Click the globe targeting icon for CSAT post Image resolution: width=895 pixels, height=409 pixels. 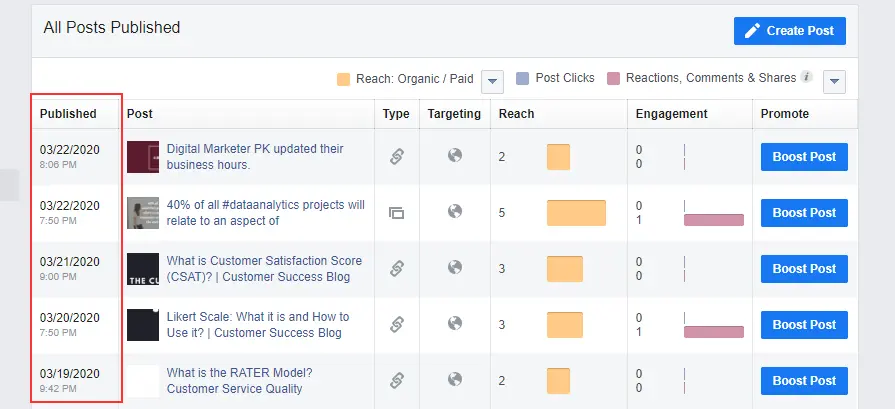(455, 267)
